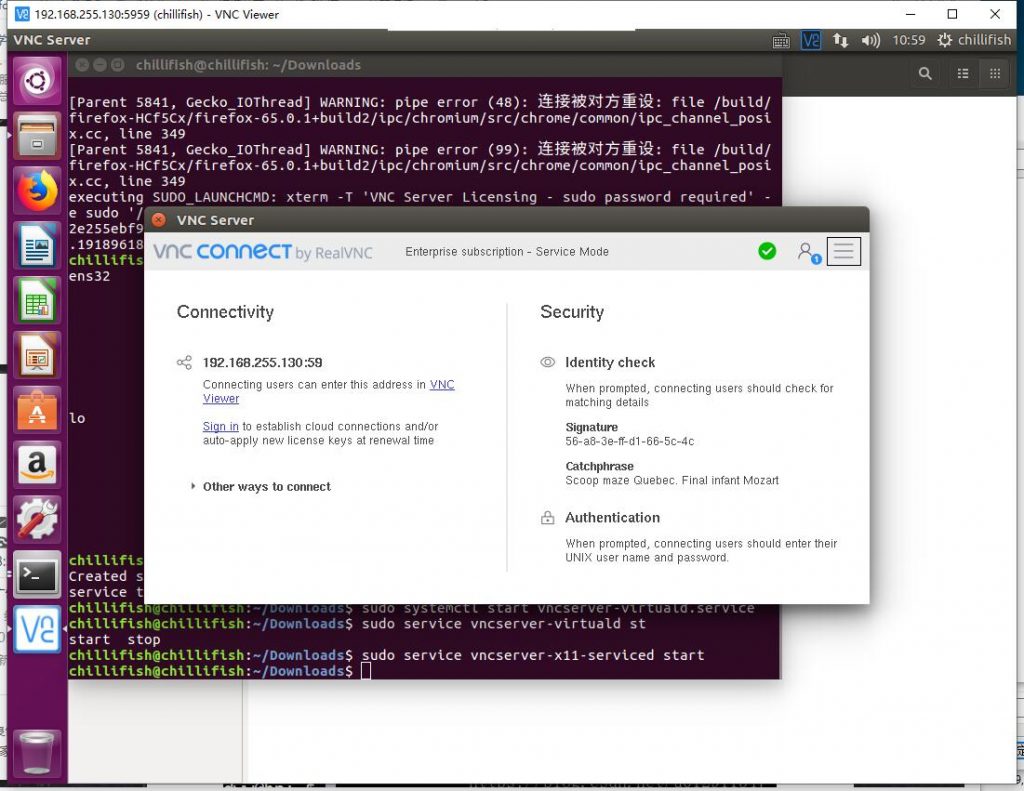
Task: Close the VNC Server dialog
Action: [159, 220]
